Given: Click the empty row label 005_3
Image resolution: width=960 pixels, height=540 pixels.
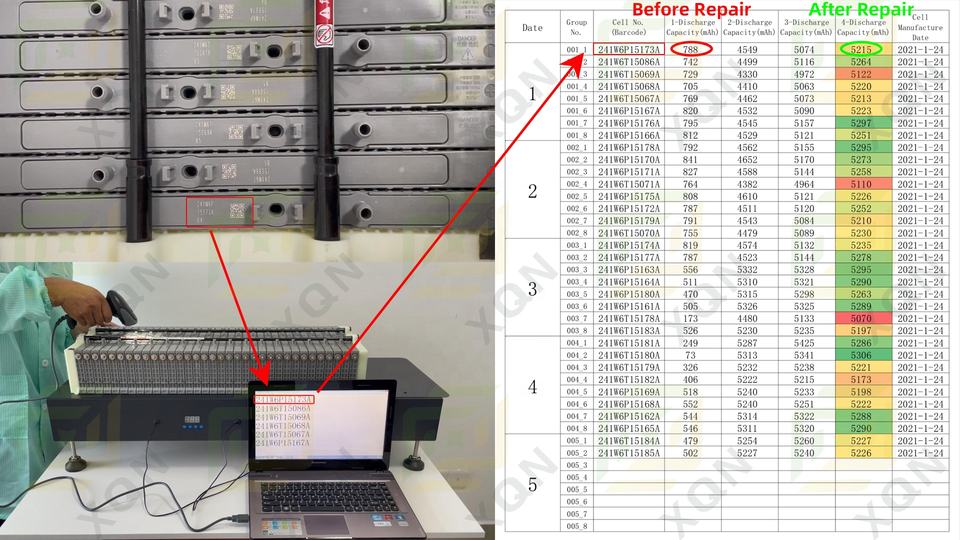Looking at the screenshot, I should coord(576,465).
